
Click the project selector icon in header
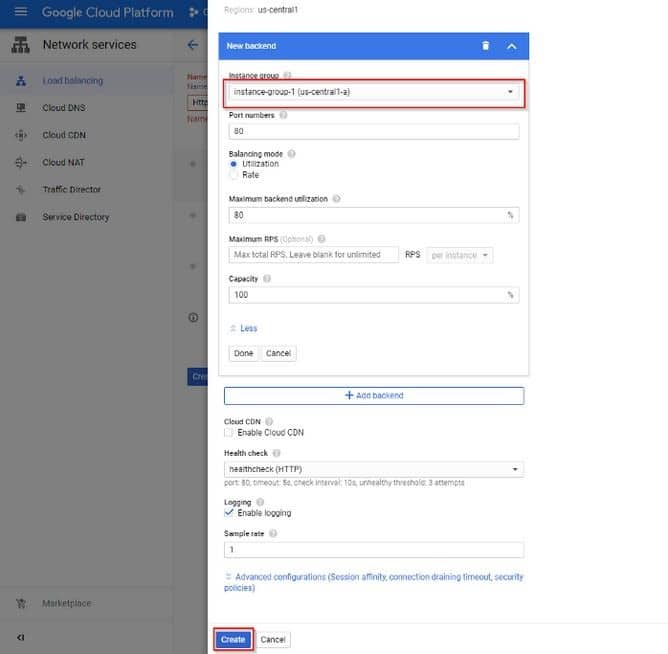coord(193,12)
